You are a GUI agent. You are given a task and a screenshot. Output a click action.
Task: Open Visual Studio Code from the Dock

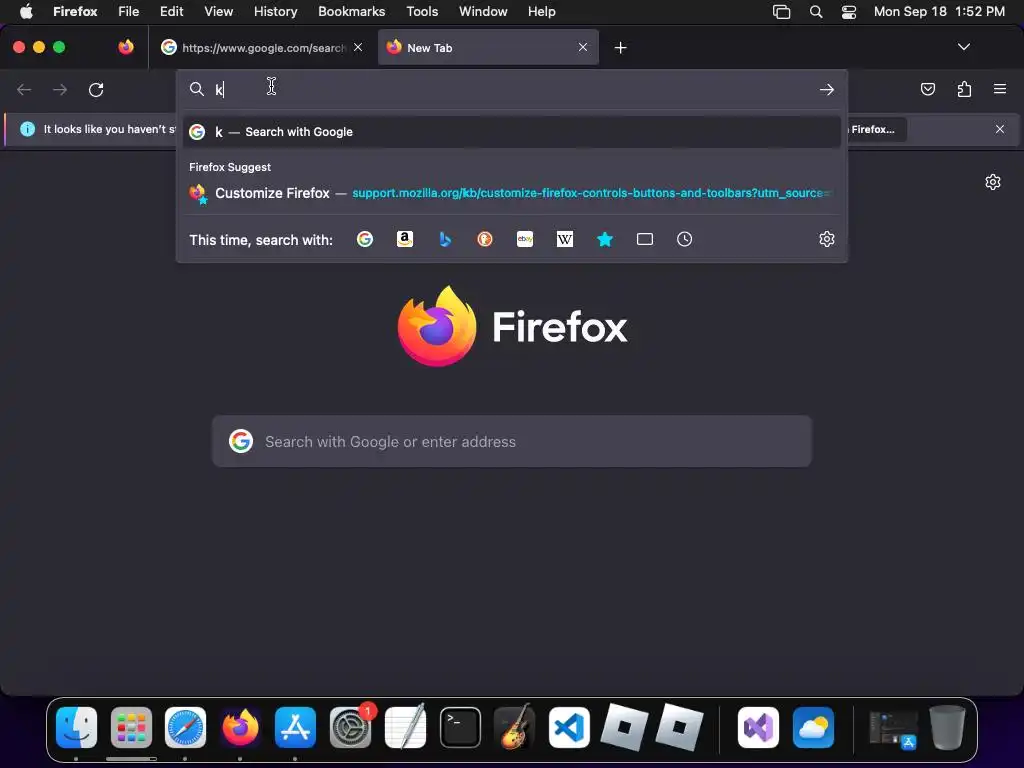pos(569,728)
